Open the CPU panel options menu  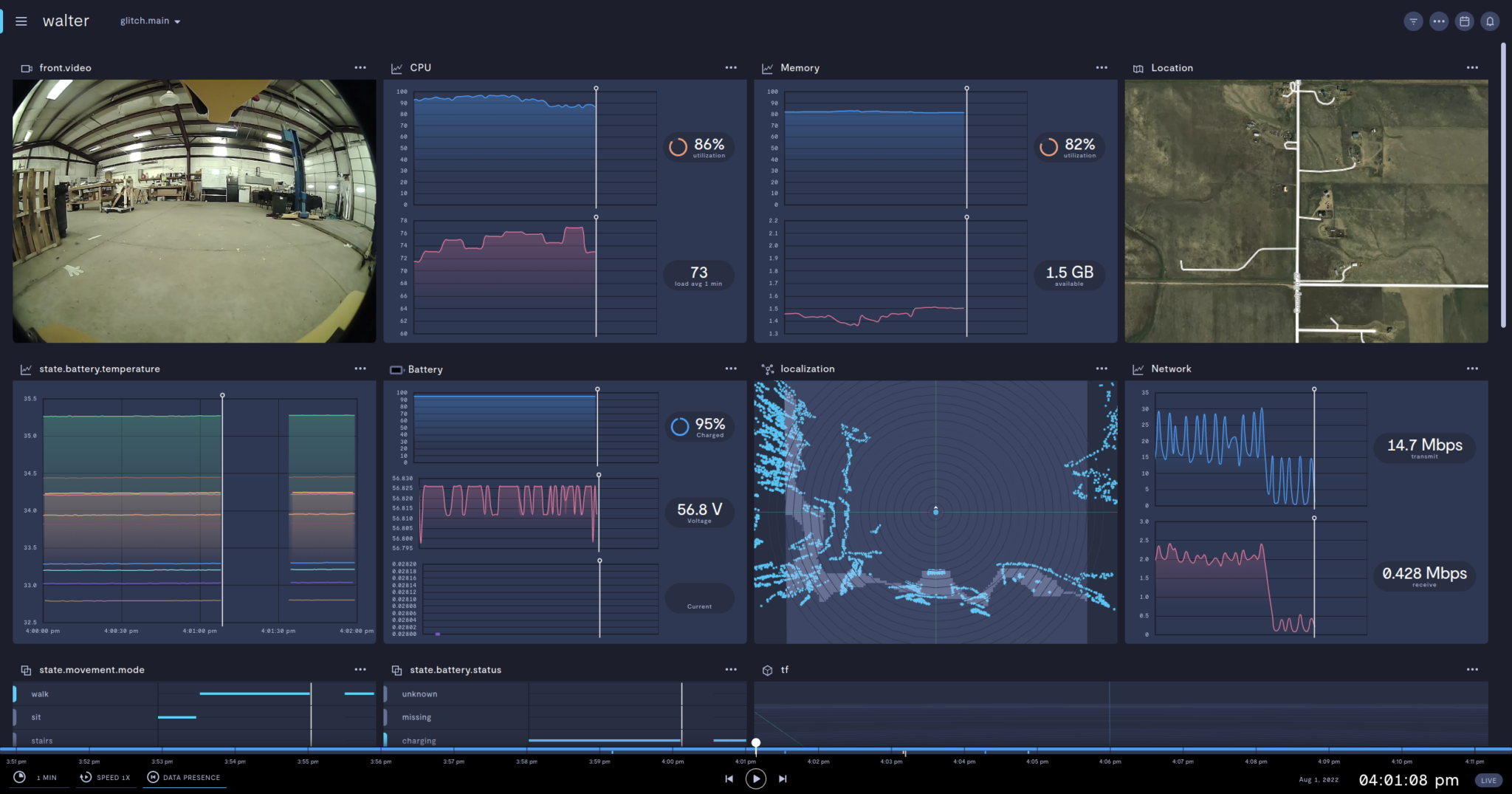731,67
